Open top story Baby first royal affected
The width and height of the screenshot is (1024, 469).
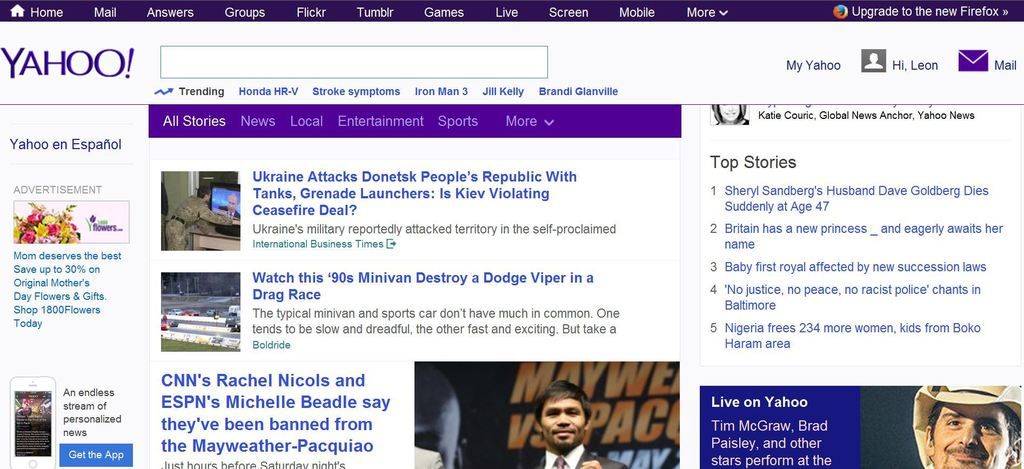click(856, 267)
